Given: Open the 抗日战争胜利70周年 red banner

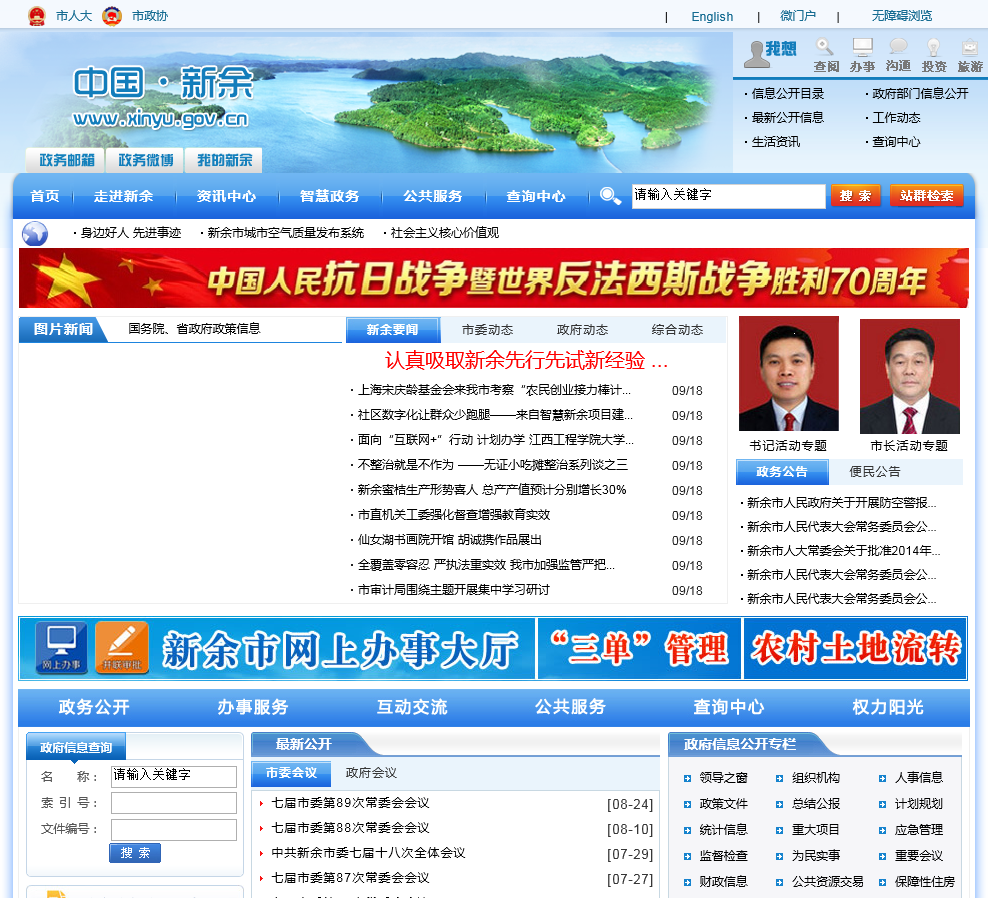Looking at the screenshot, I should (493, 278).
